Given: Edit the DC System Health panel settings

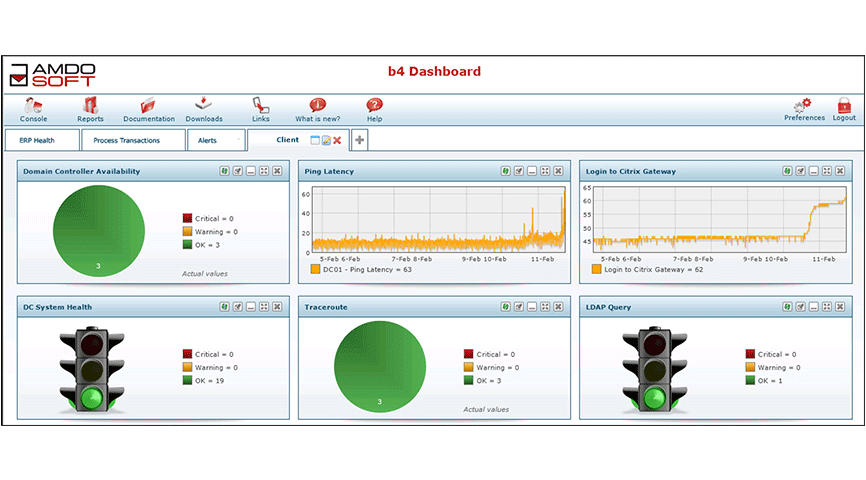Looking at the screenshot, I should (237, 307).
